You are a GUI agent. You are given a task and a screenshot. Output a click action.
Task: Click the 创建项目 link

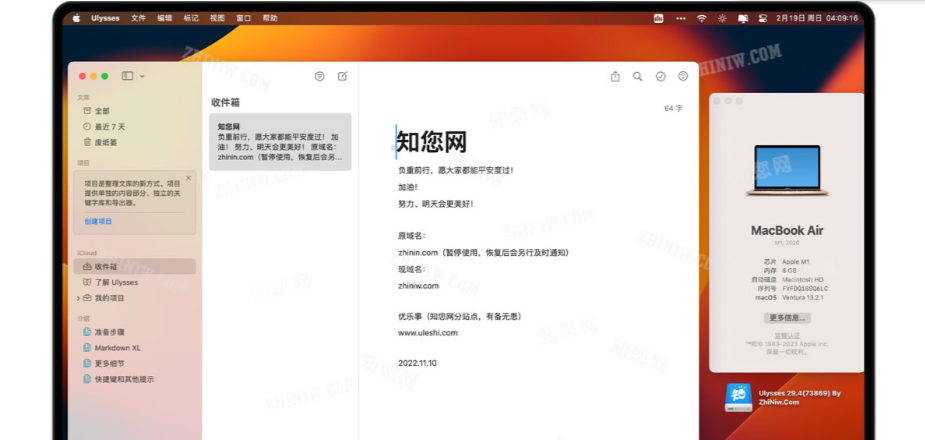click(x=98, y=221)
